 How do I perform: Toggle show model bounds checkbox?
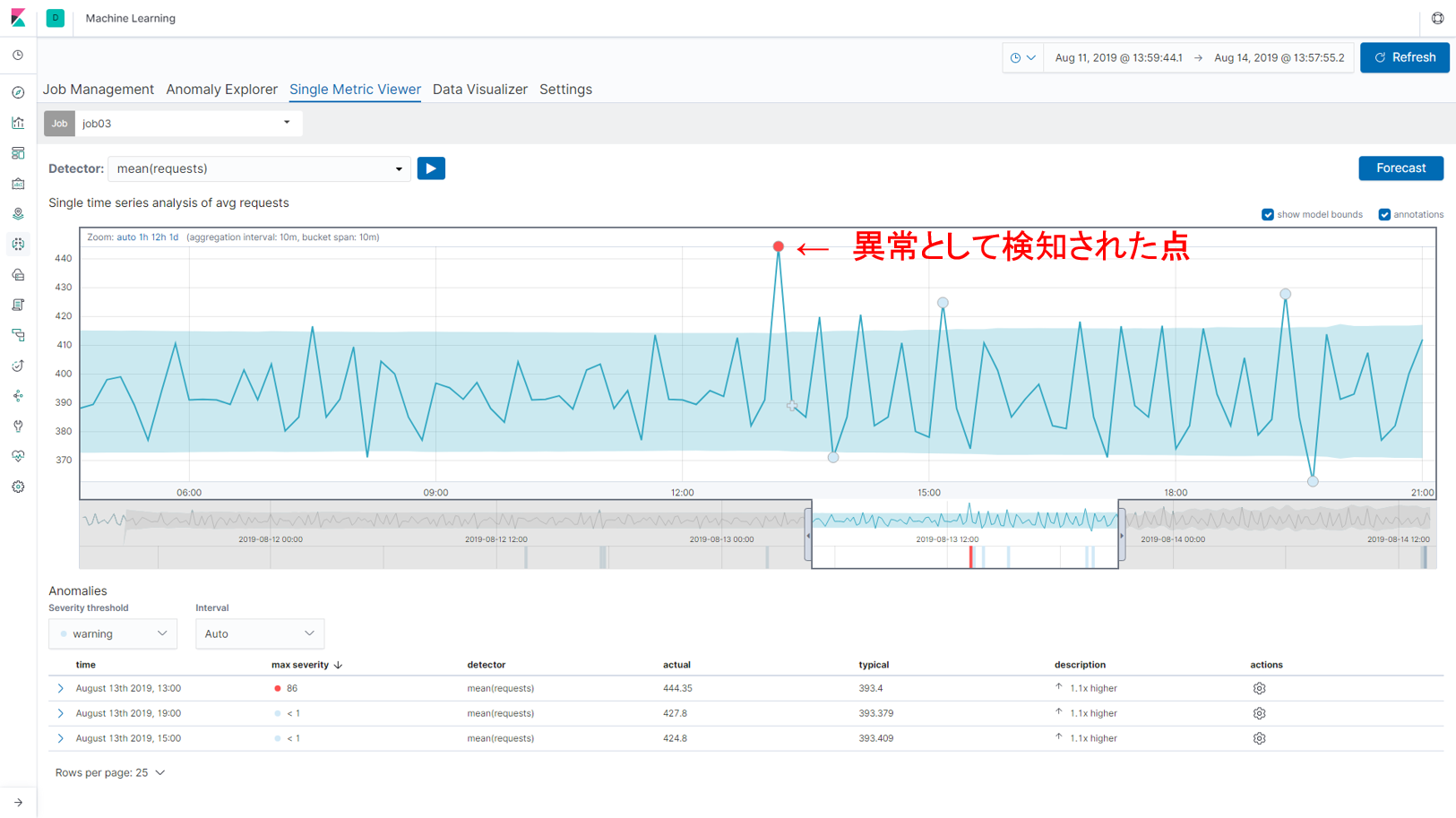click(1267, 214)
